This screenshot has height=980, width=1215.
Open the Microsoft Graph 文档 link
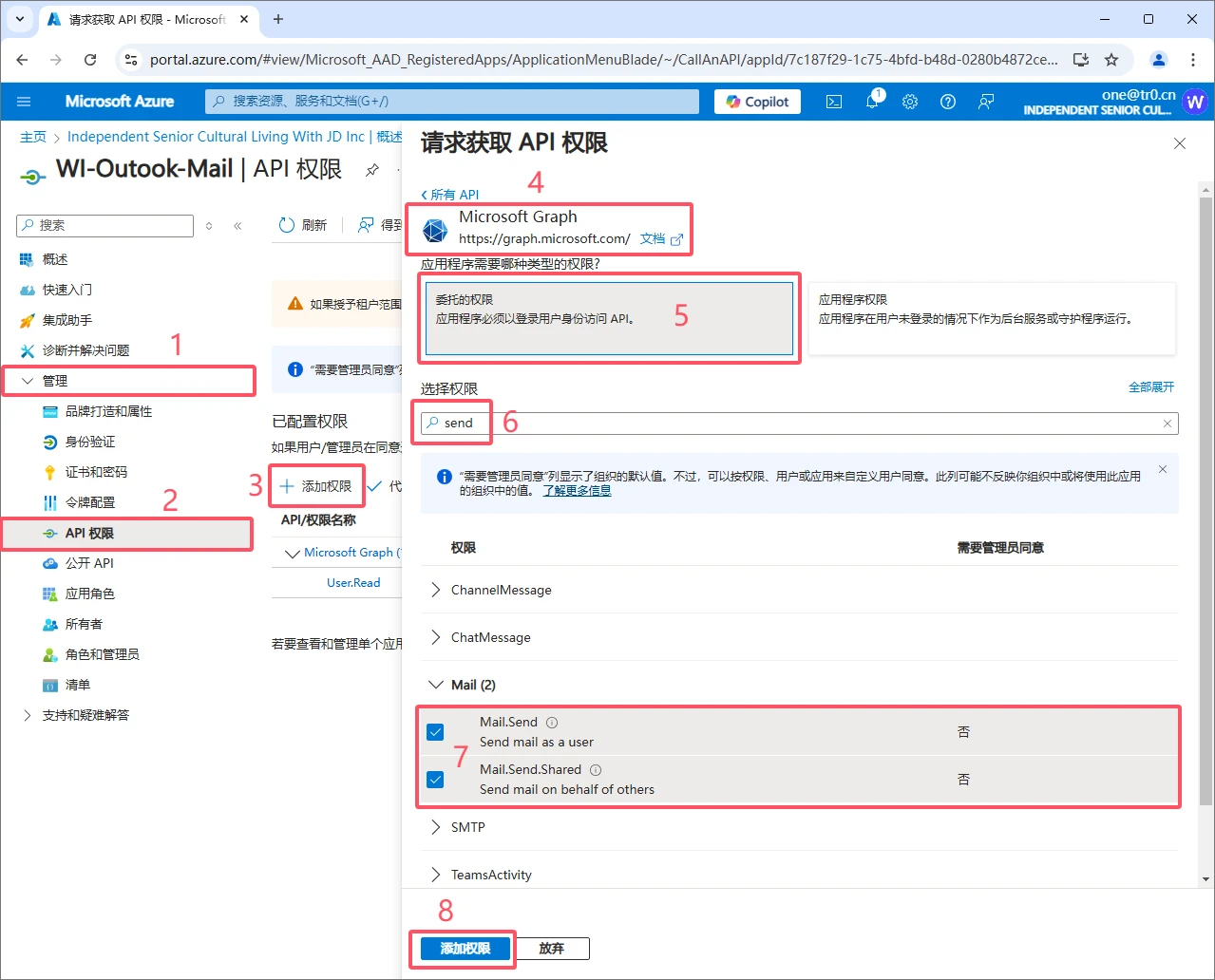pos(661,239)
